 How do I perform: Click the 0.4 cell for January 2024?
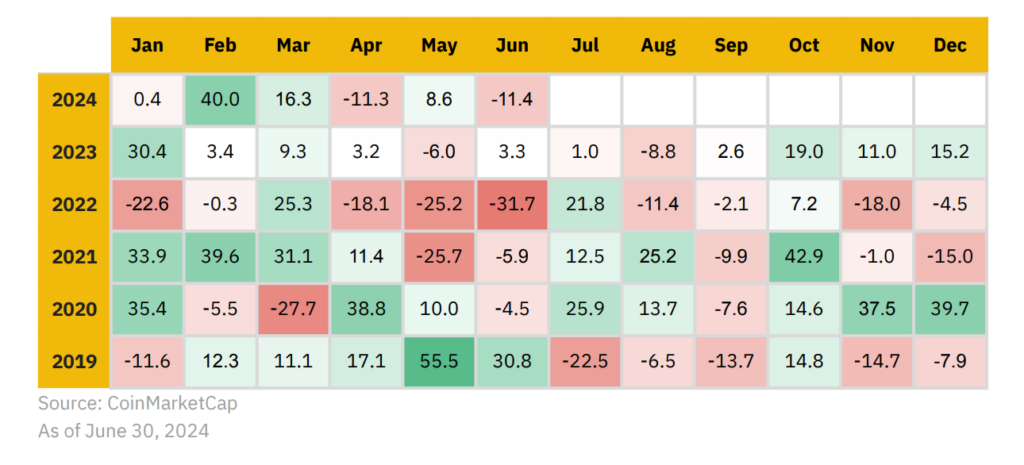tap(147, 100)
